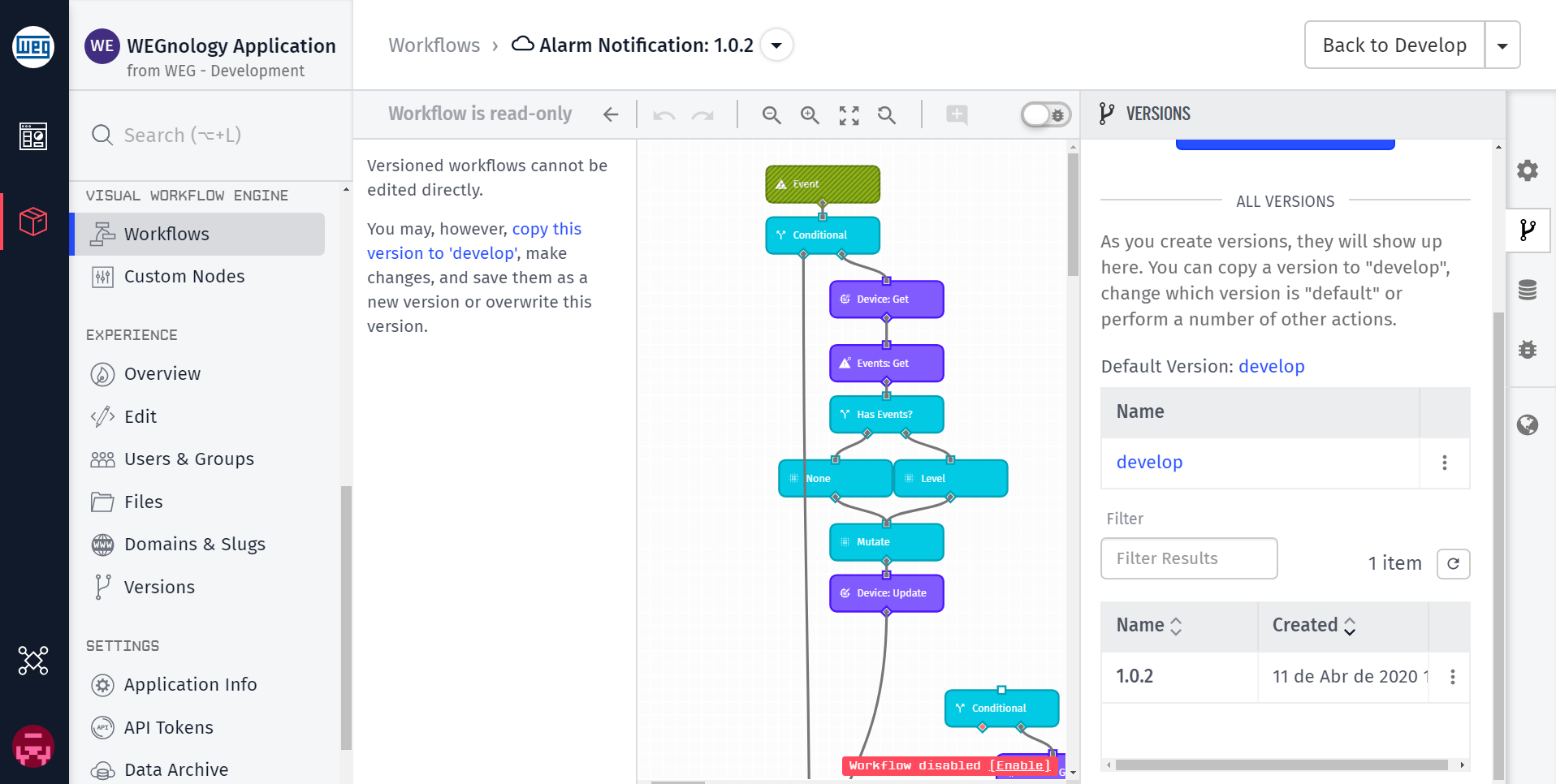Select the Device: Get node
Image resolution: width=1556 pixels, height=784 pixels.
[x=887, y=299]
